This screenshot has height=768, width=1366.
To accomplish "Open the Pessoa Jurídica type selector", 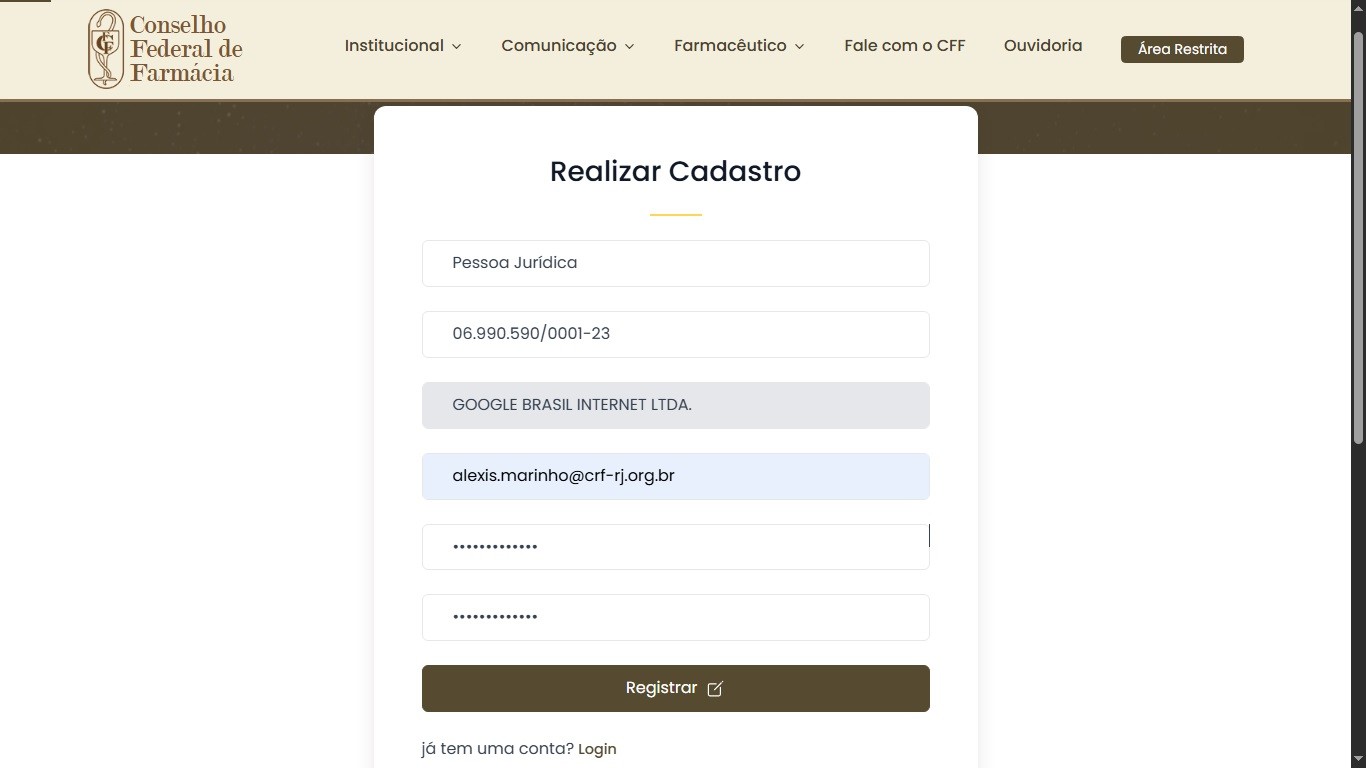I will click(675, 263).
